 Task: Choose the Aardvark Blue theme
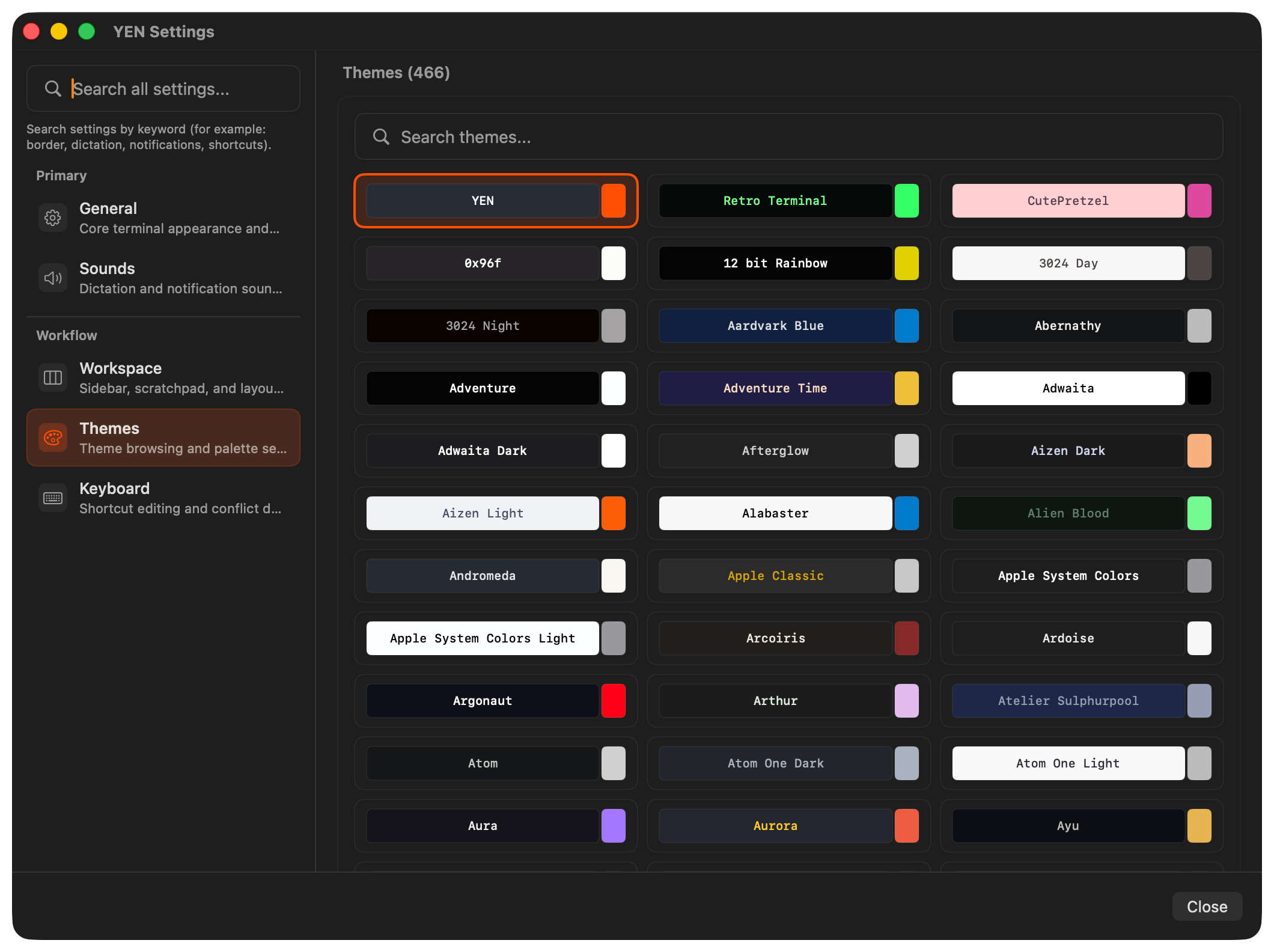(775, 326)
